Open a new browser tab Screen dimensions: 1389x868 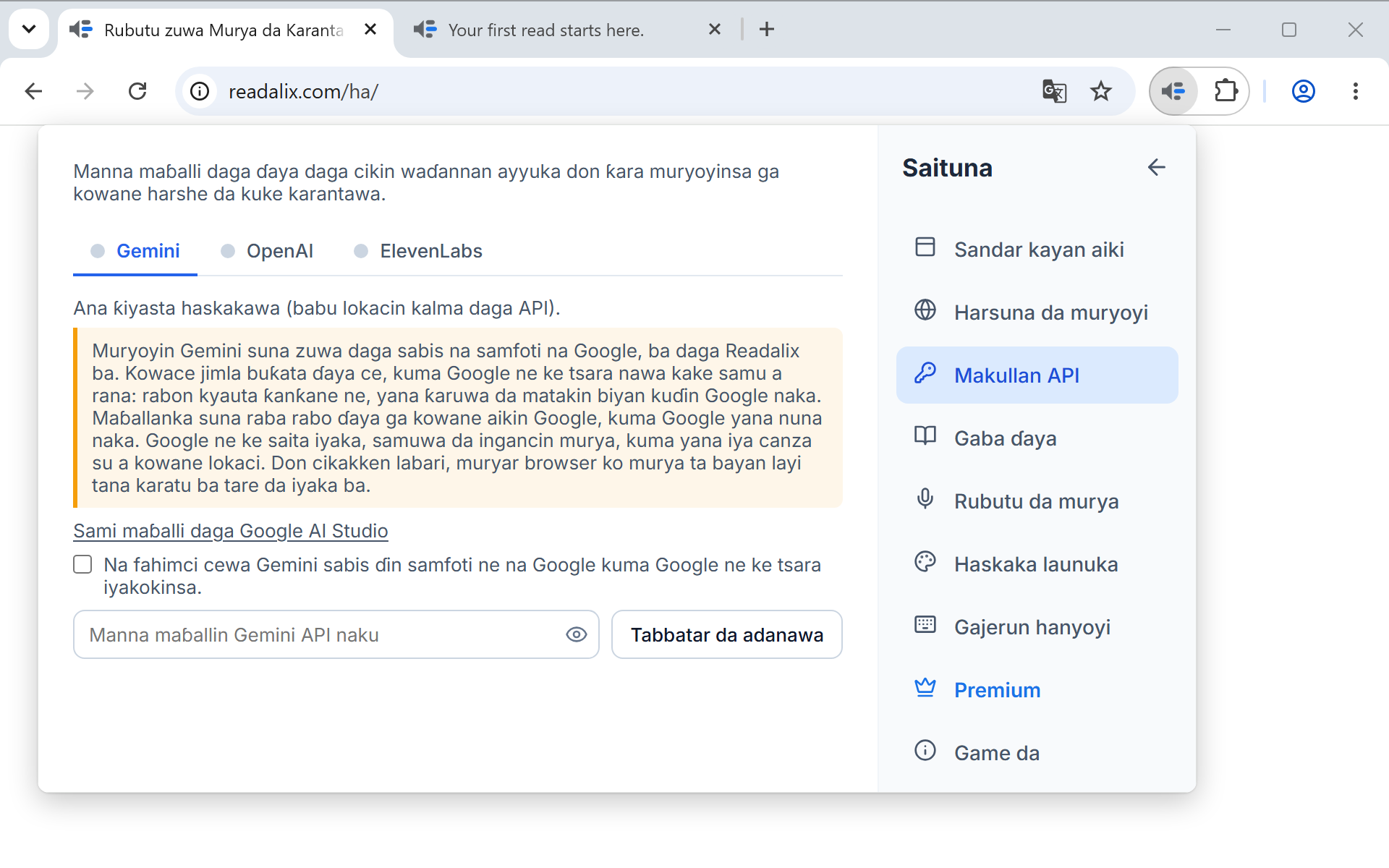click(767, 29)
